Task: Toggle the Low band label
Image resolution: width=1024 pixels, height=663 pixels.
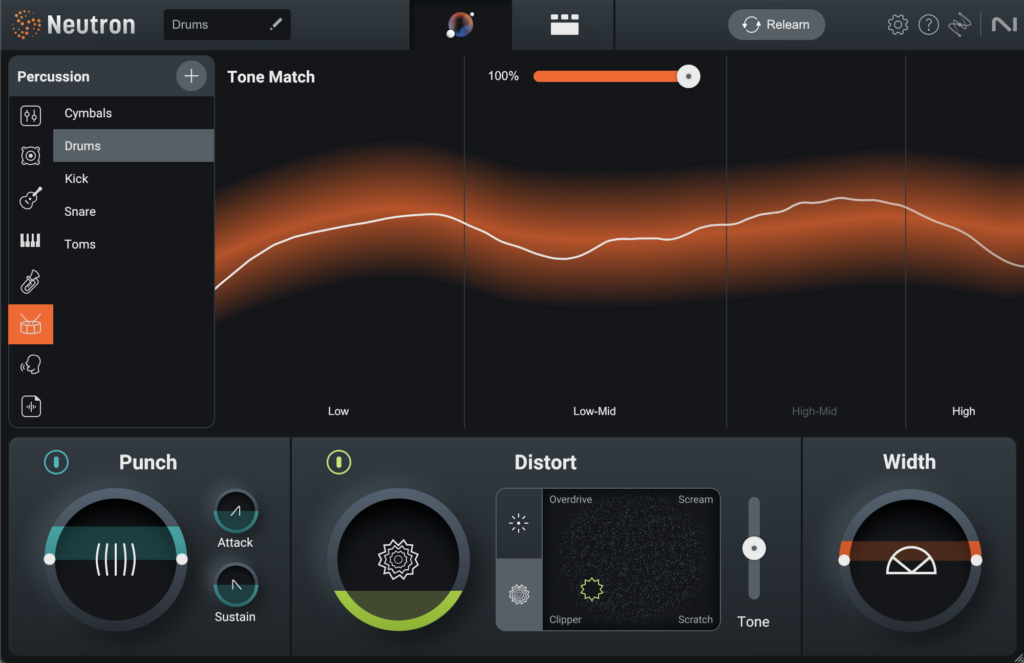Action: point(338,411)
